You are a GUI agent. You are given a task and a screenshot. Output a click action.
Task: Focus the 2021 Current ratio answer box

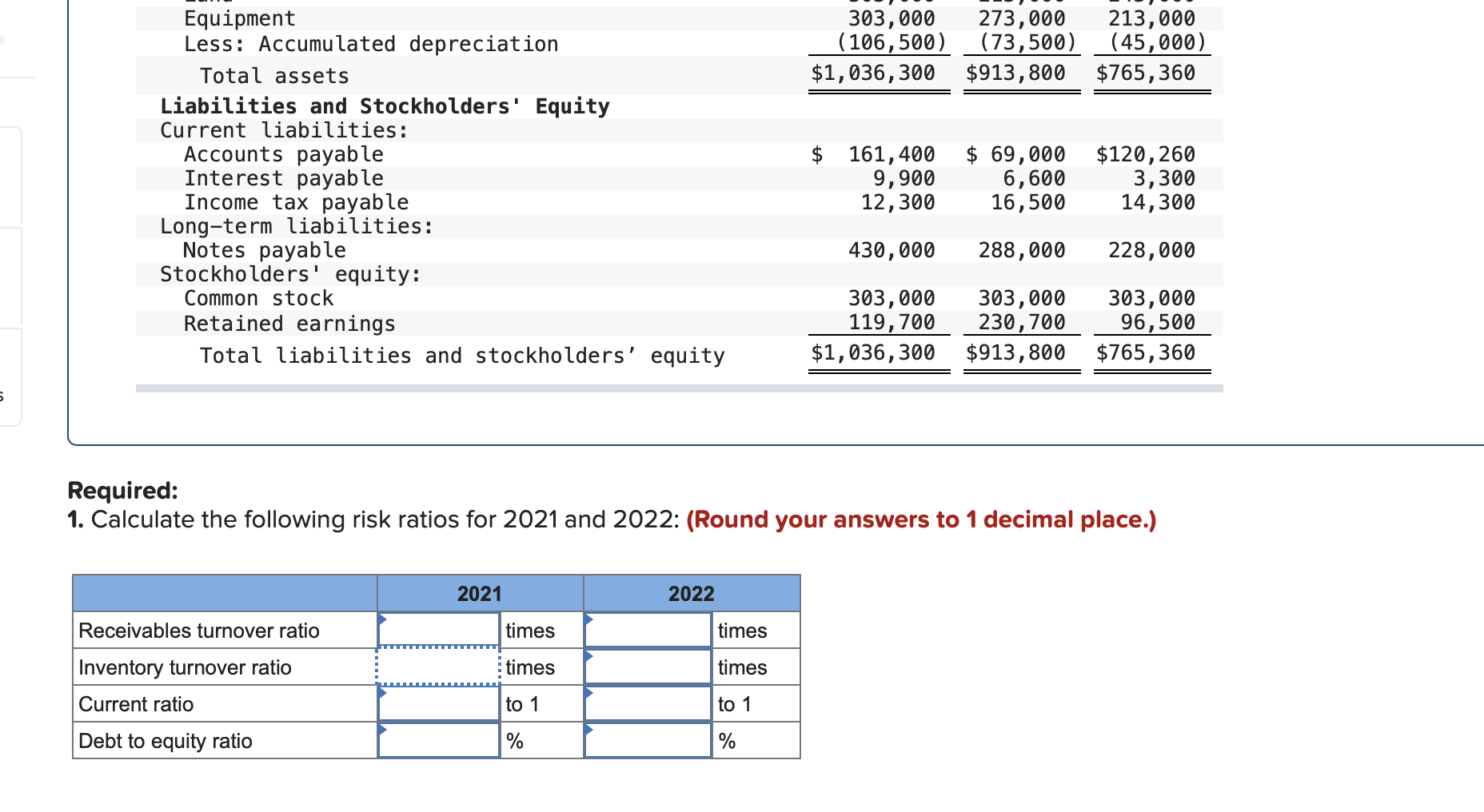pyautogui.click(x=439, y=703)
